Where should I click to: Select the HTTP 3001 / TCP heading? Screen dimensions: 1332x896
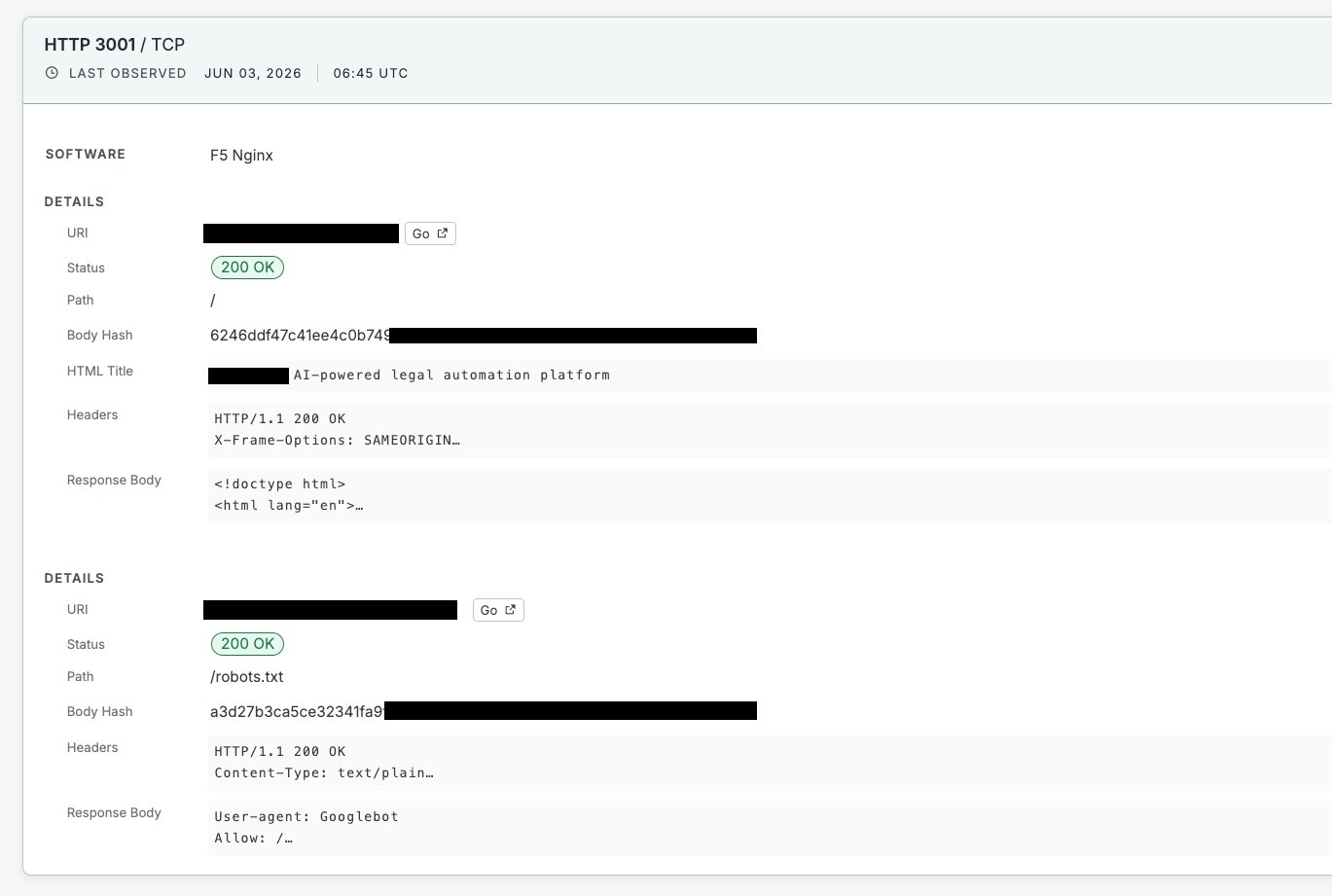tap(115, 44)
